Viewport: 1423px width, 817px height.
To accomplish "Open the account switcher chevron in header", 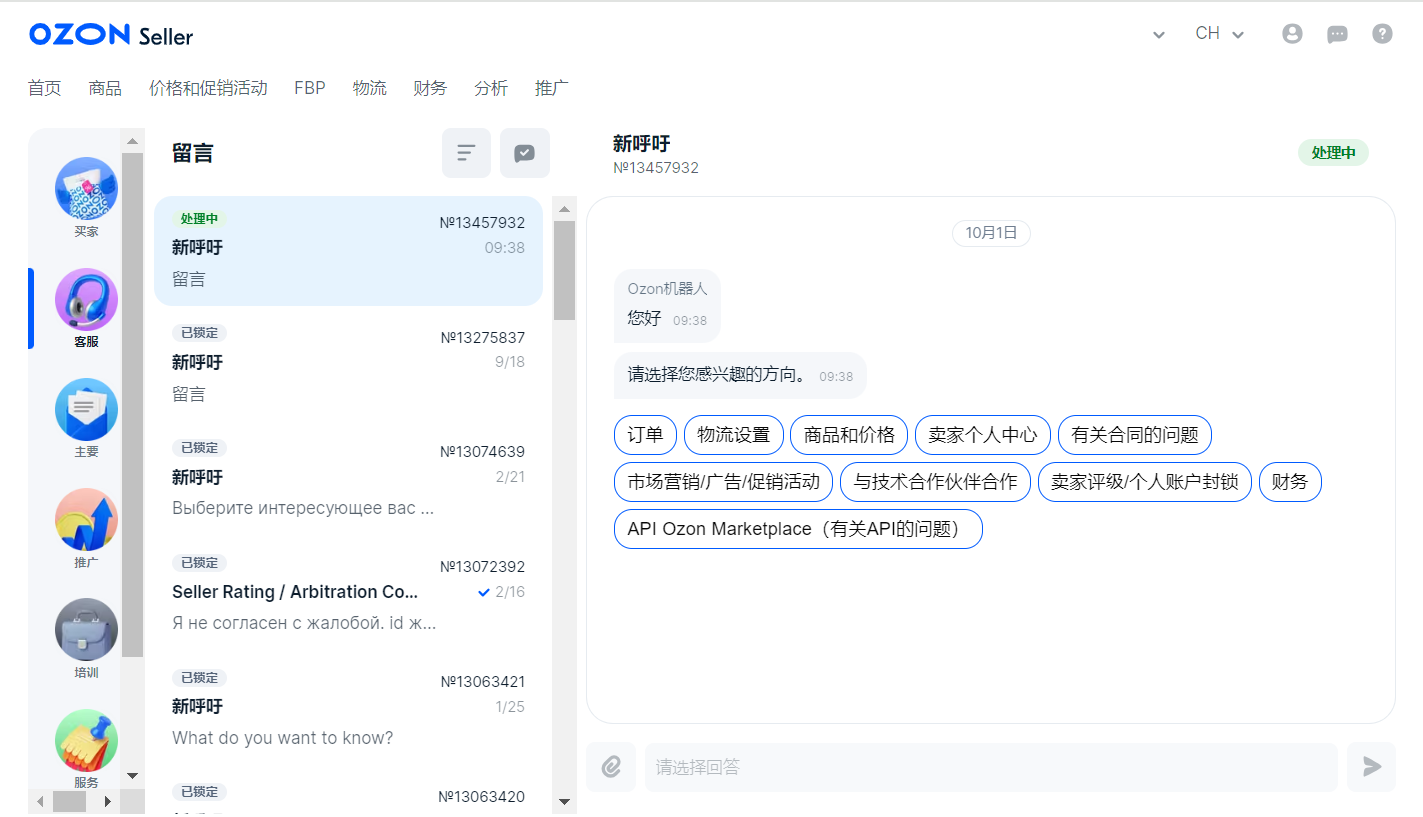I will (1158, 33).
